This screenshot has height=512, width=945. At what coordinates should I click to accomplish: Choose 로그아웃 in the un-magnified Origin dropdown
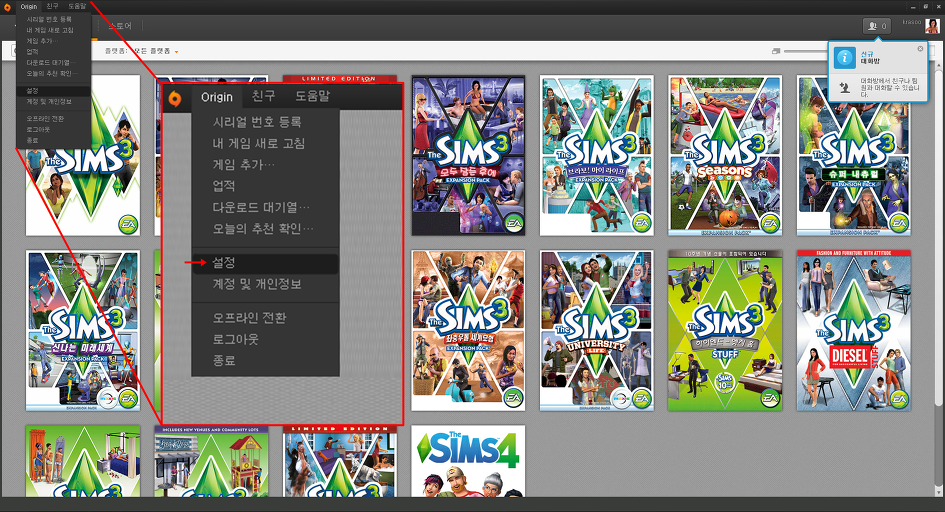(x=54, y=130)
